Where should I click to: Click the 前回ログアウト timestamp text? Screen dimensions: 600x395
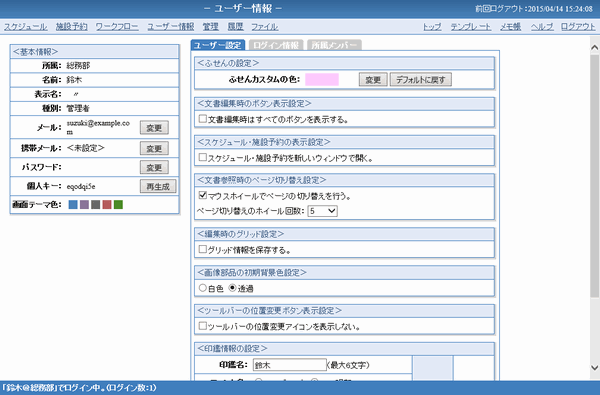coord(534,8)
